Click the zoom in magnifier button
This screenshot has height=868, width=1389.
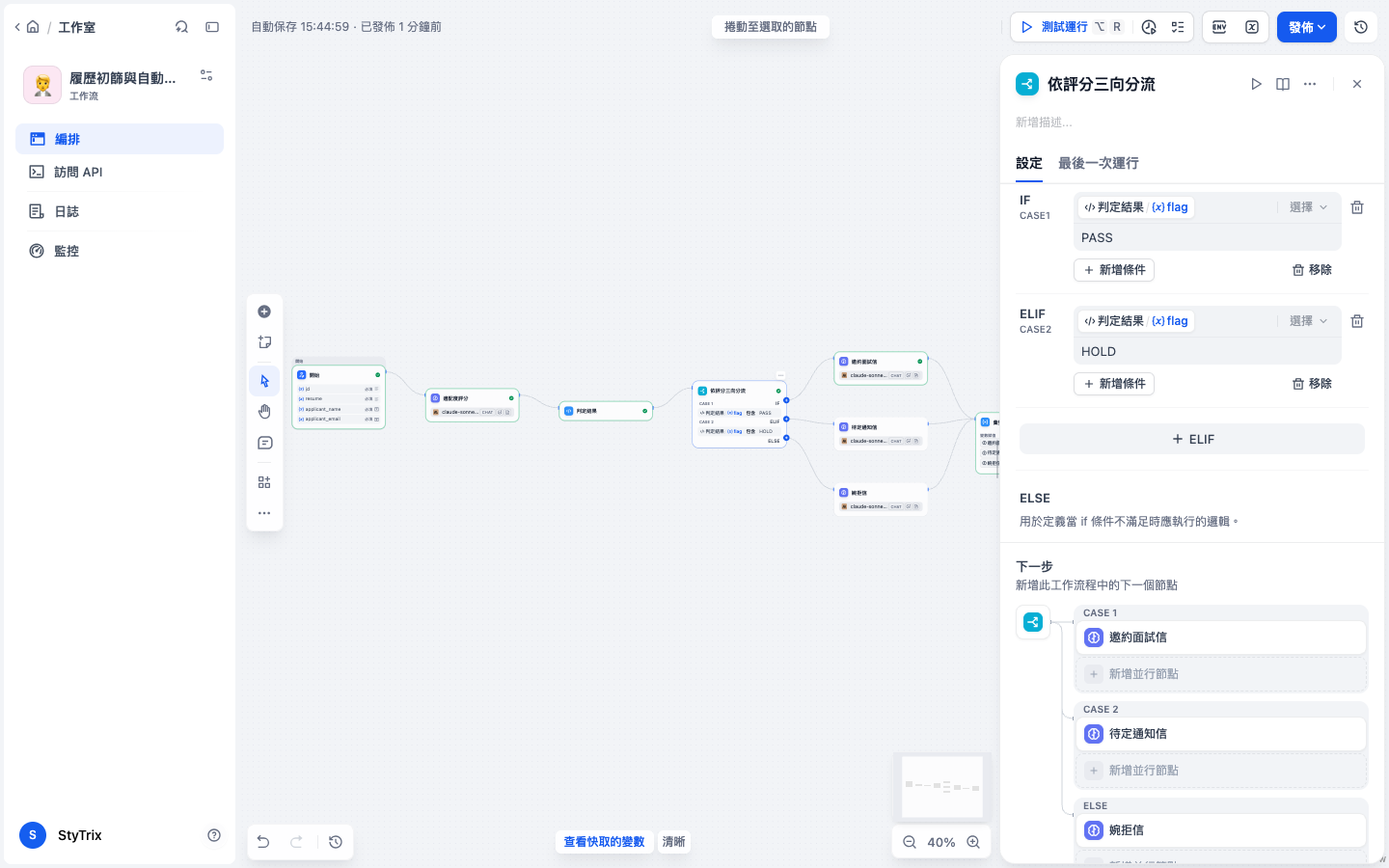click(x=973, y=842)
